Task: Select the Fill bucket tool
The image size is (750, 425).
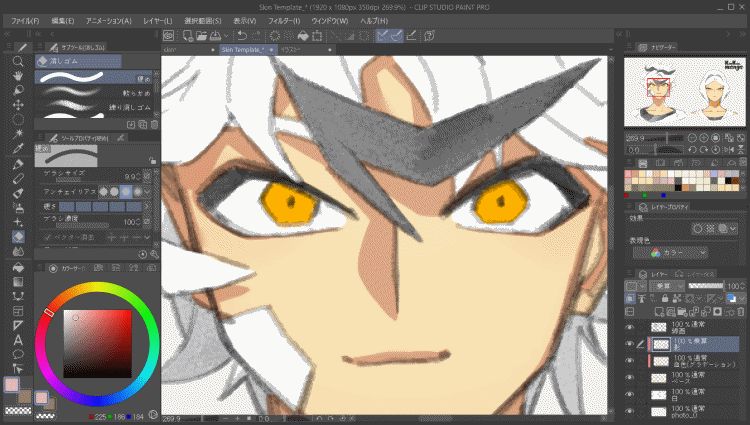Action: [x=18, y=268]
